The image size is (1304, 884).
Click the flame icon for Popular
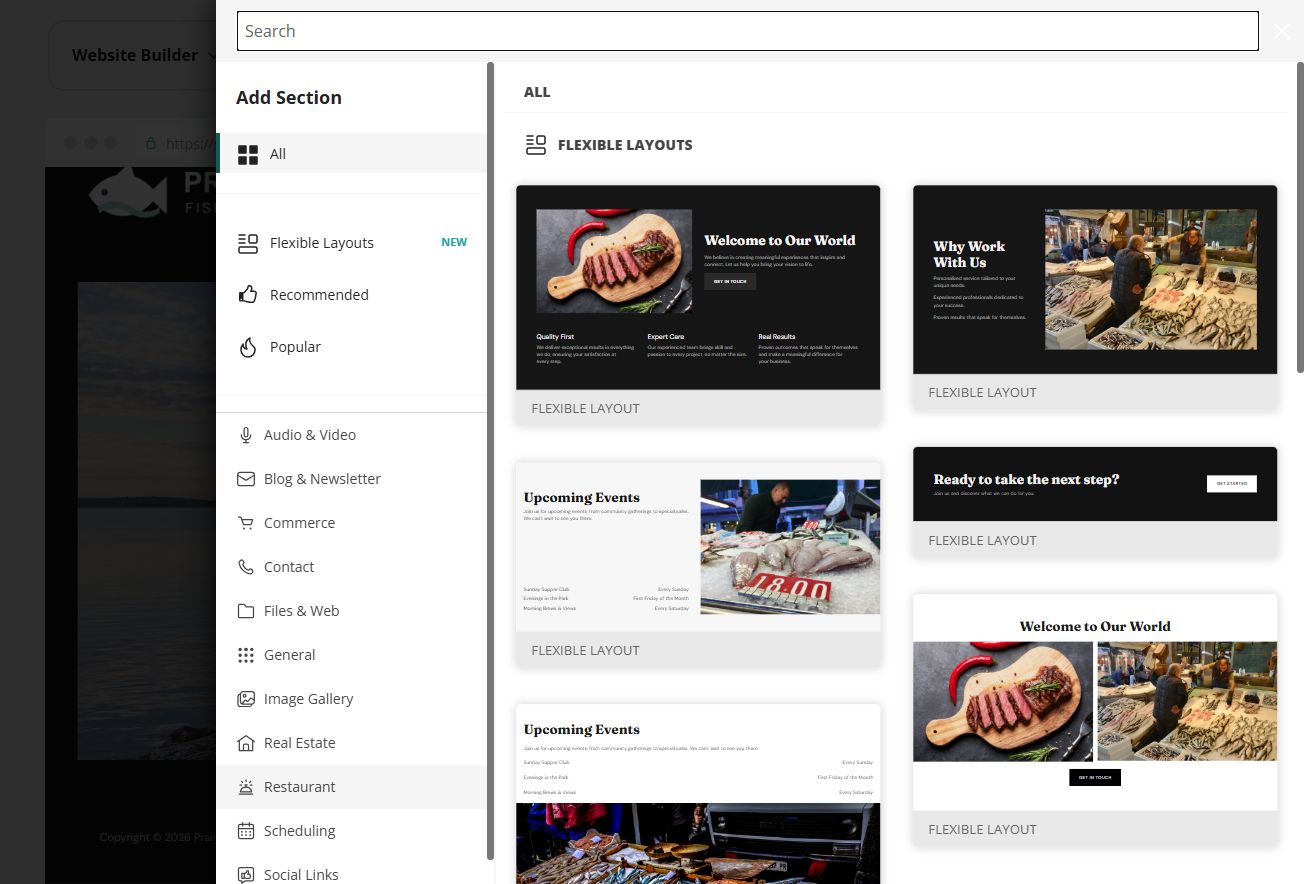tap(247, 347)
